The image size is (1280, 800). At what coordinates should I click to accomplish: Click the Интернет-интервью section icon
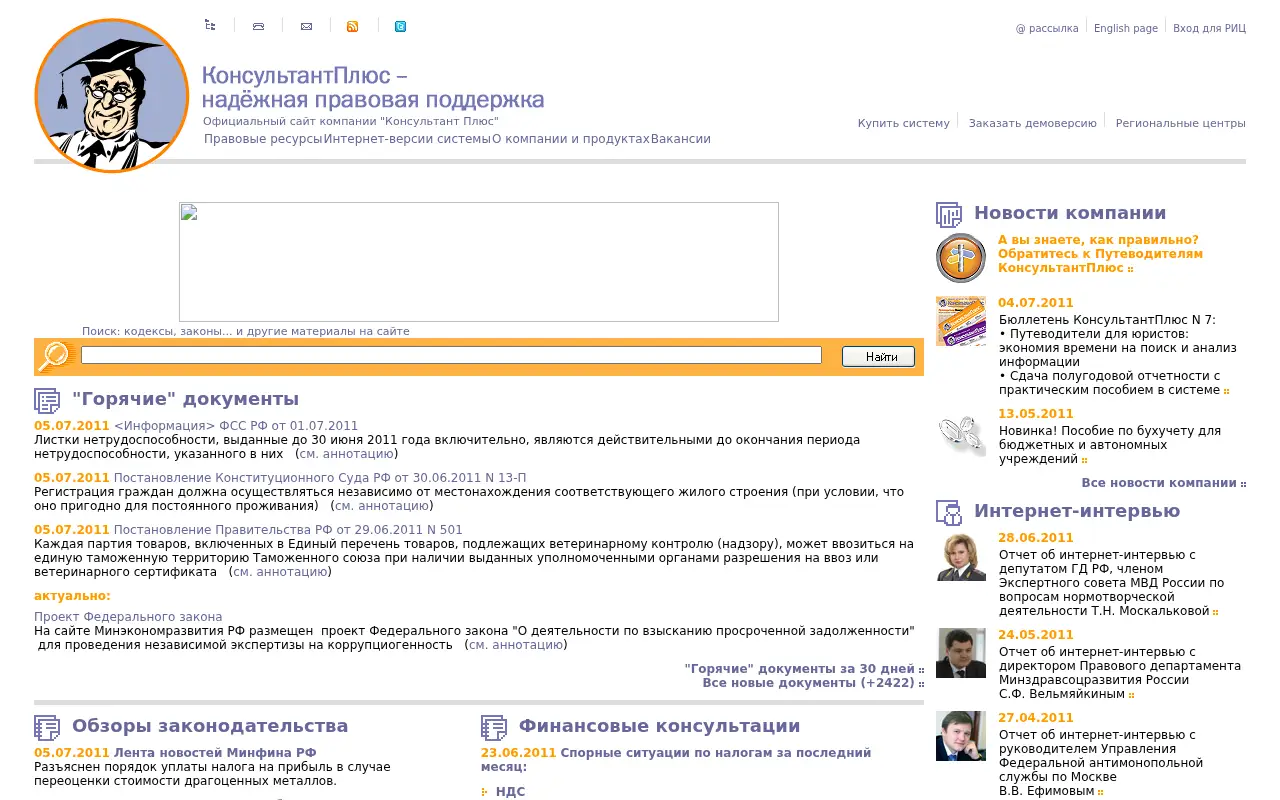(x=949, y=512)
